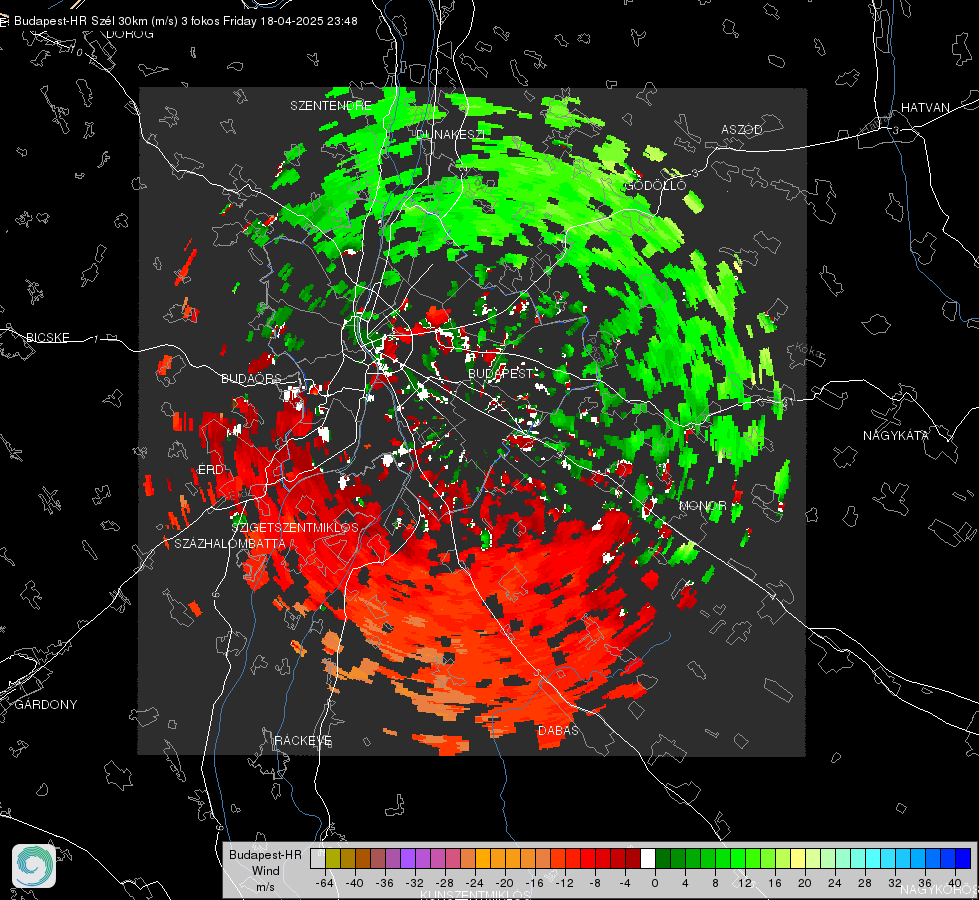Select the white 0 m/s legend swatch

[648, 859]
